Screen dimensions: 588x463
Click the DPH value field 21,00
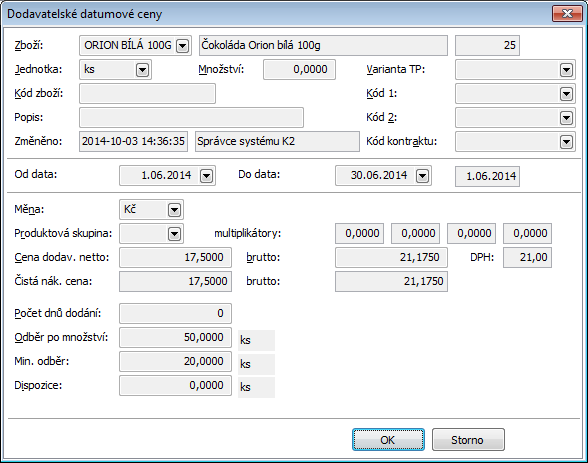pyautogui.click(x=527, y=257)
